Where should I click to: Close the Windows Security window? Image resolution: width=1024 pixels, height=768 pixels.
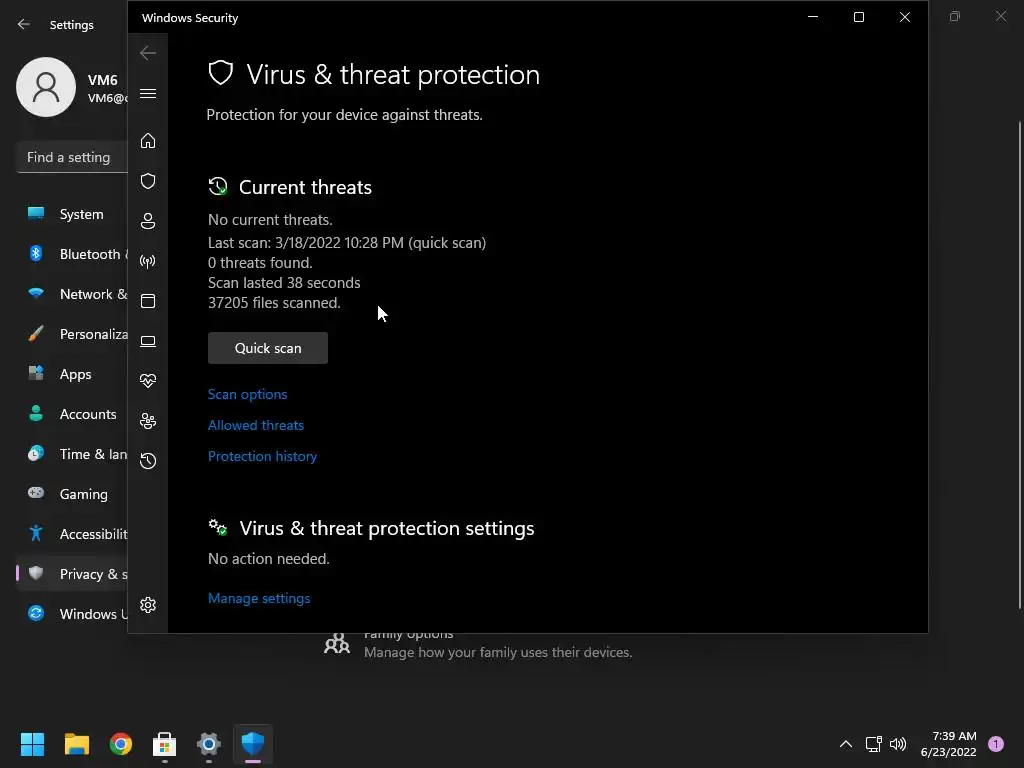(x=905, y=17)
